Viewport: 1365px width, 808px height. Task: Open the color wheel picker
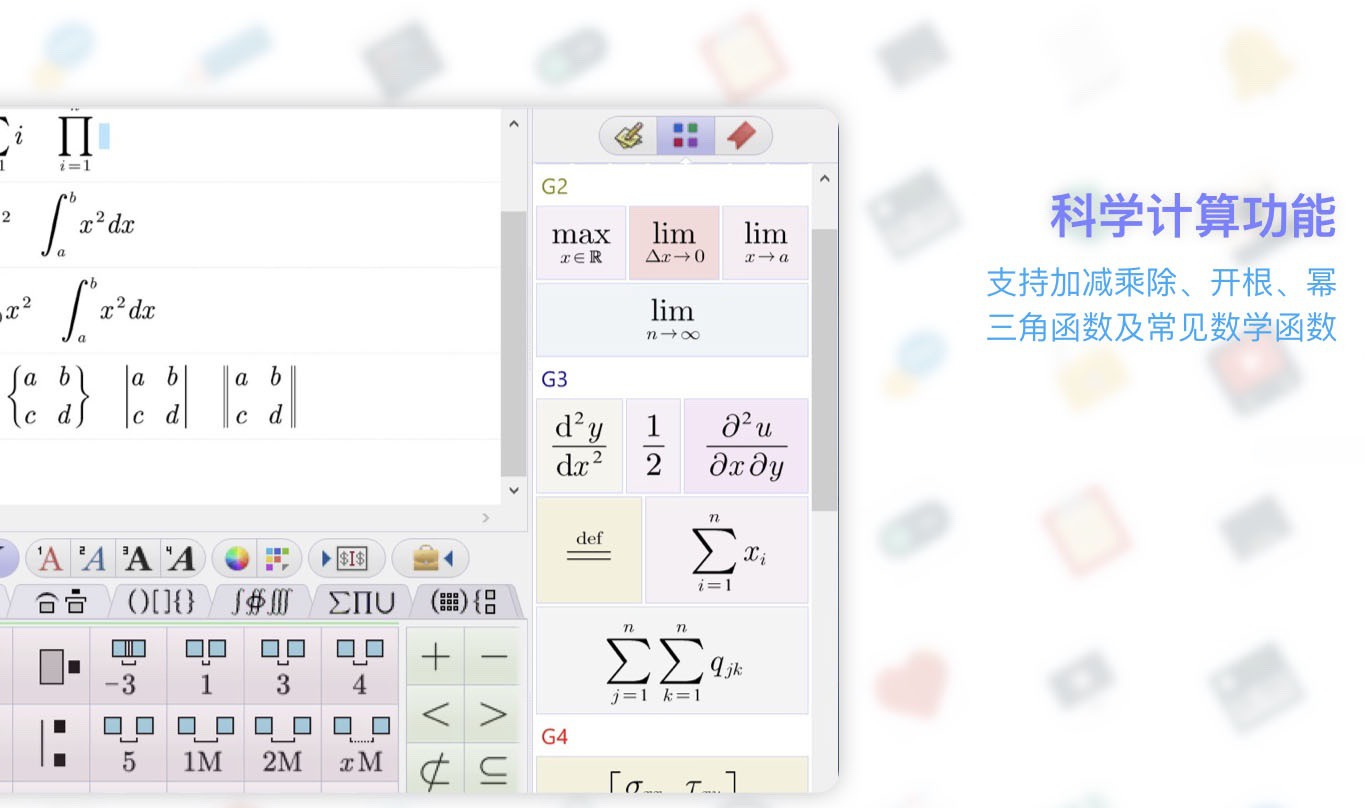pos(237,559)
